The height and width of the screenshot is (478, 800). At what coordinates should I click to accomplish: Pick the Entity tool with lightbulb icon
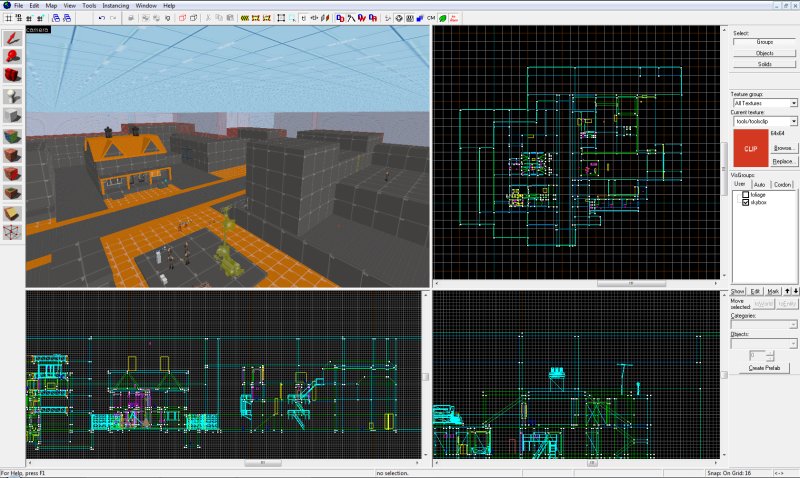(12, 96)
